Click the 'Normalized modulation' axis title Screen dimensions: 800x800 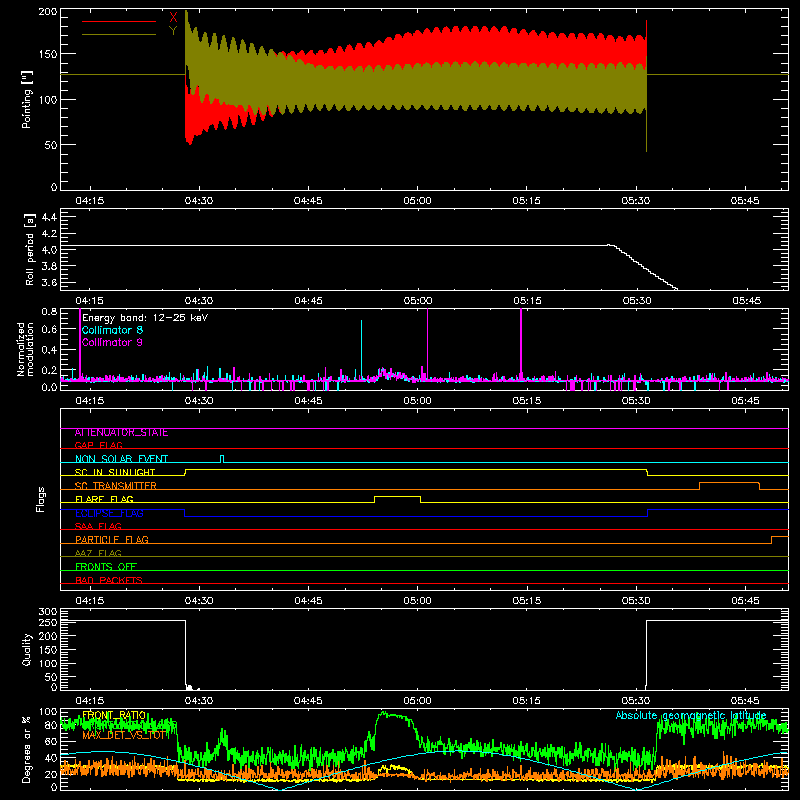coord(26,349)
